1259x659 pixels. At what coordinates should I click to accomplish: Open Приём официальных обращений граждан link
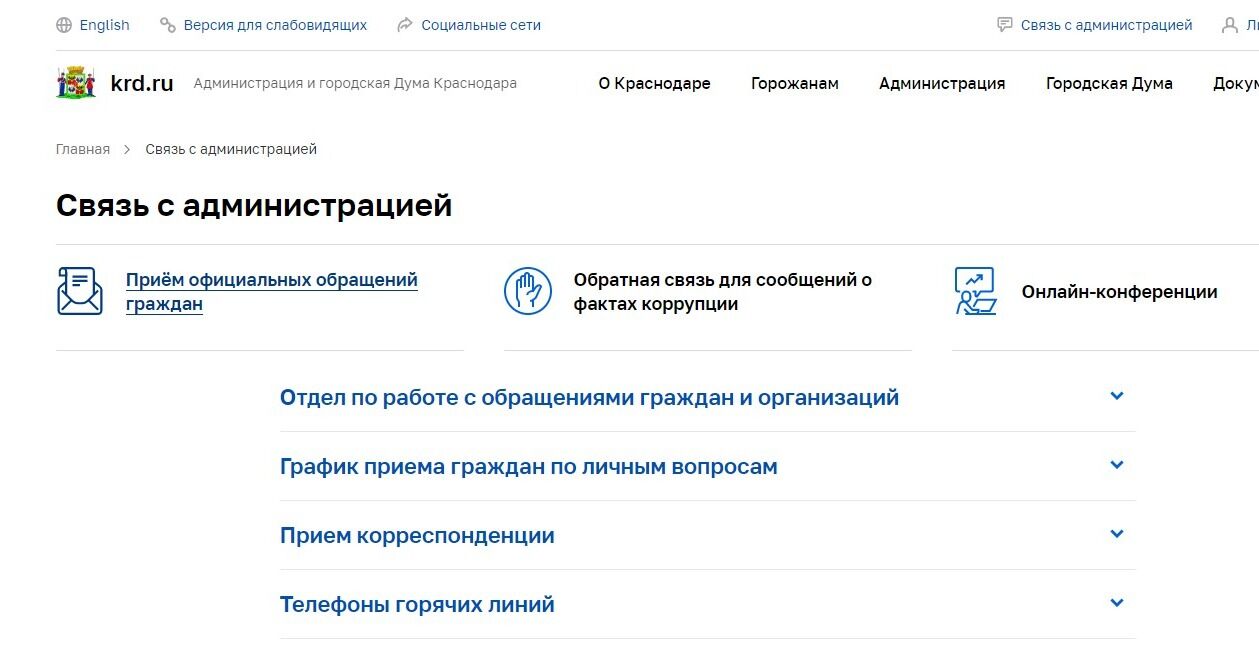272,292
